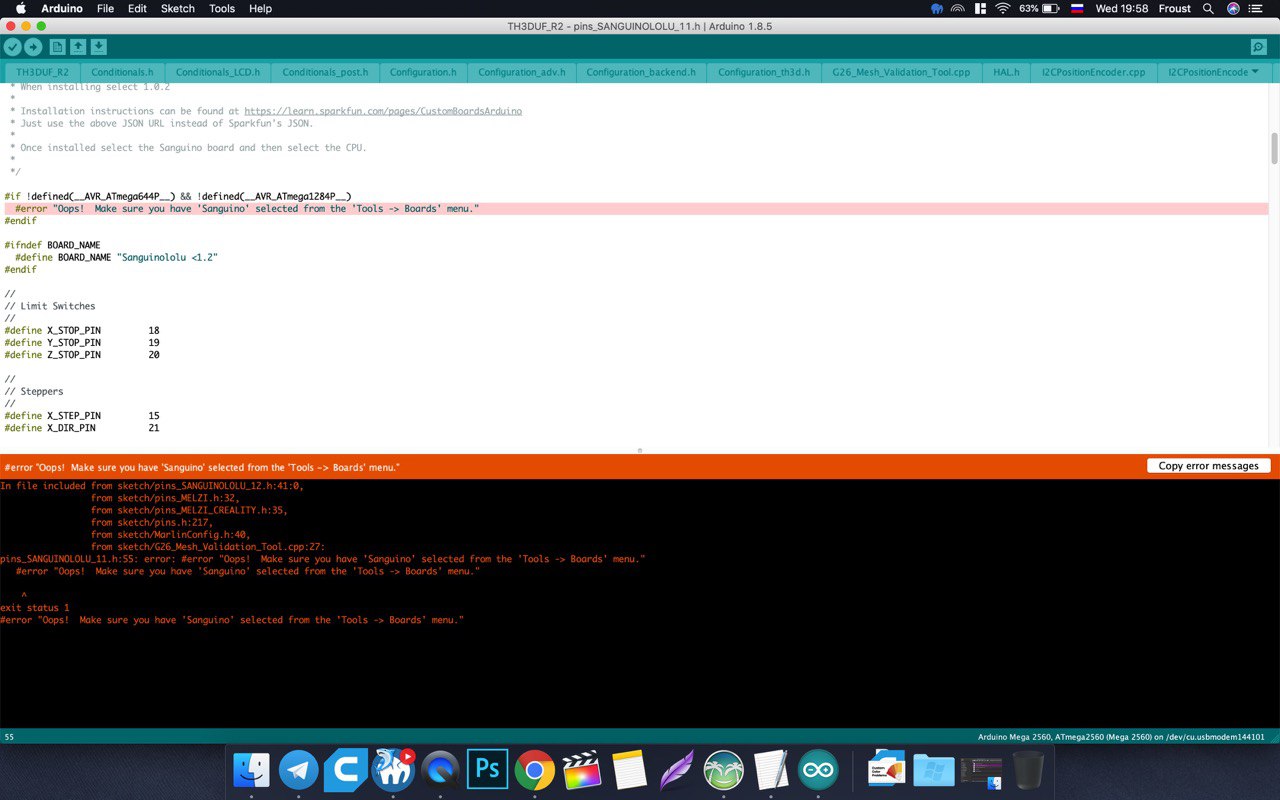Screen dimensions: 1280x800
Task: Open the Serial Monitor magnifier icon
Action: [x=1258, y=47]
